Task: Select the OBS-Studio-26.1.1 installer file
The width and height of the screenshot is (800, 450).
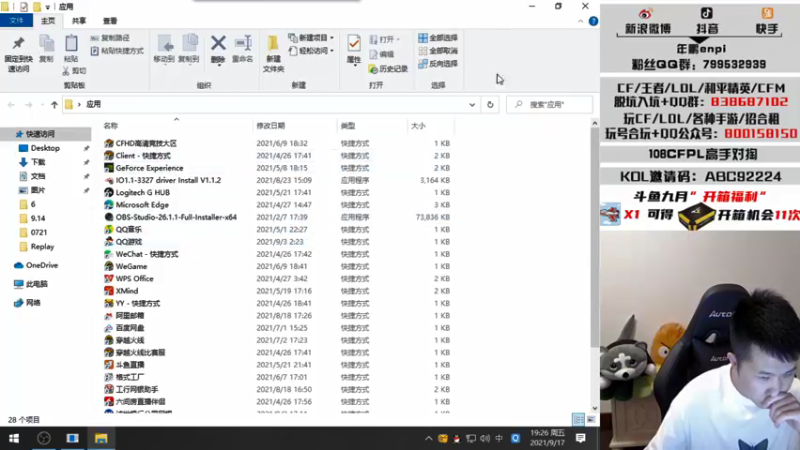Action: 176,217
